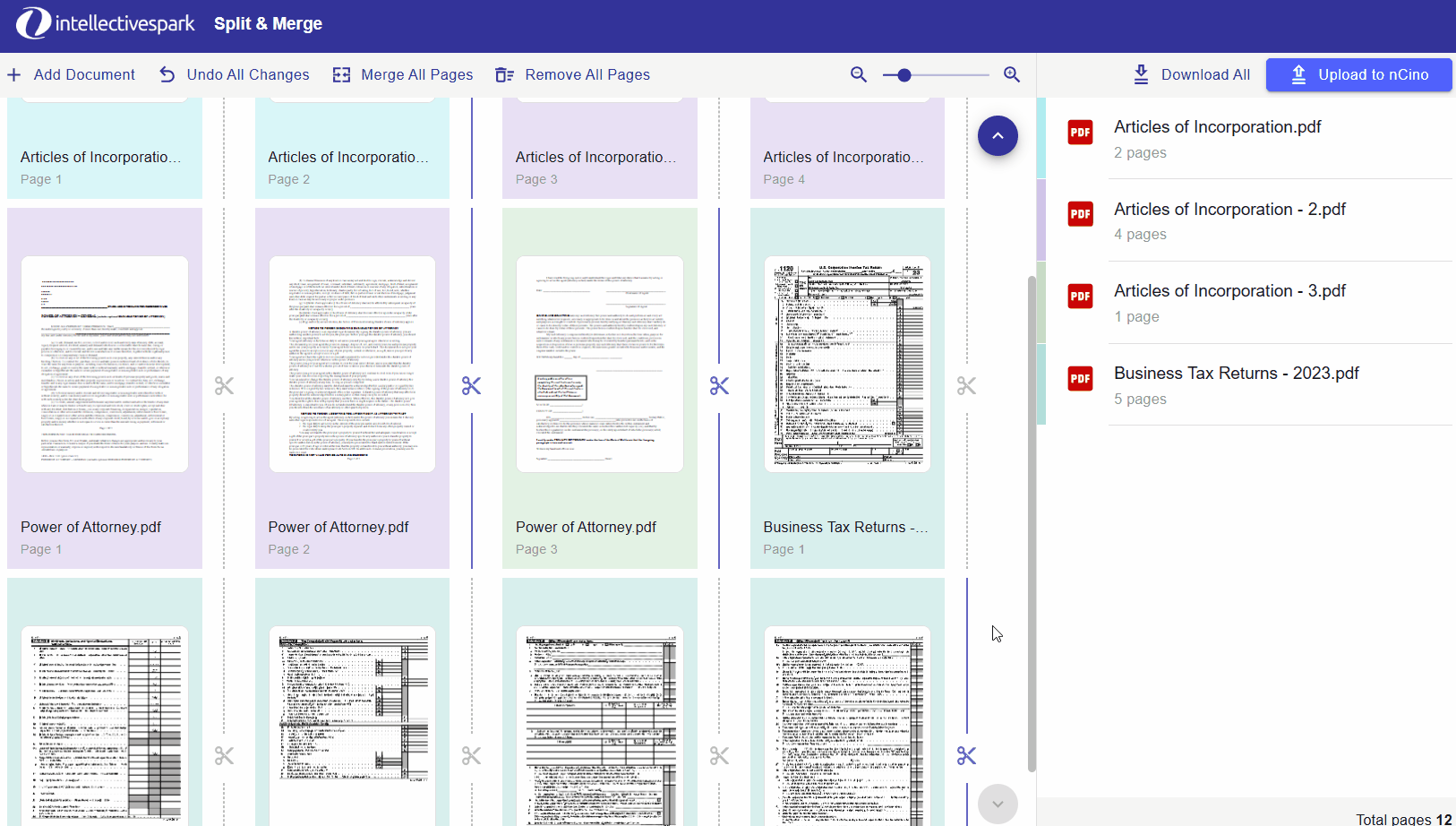Image resolution: width=1456 pixels, height=826 pixels.
Task: Toggle split scissors after Power of Attorney page 2
Action: coord(471,386)
